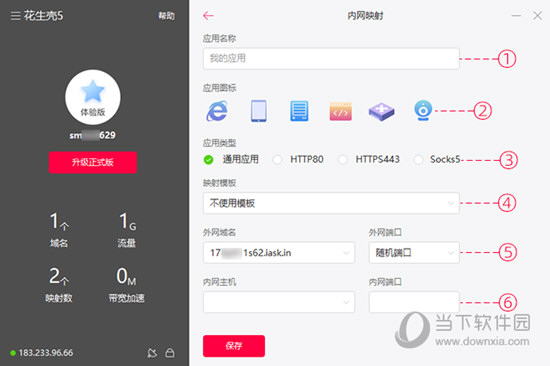The width and height of the screenshot is (550, 366).
Task: Click the green online status dot
Action: (x=13, y=353)
